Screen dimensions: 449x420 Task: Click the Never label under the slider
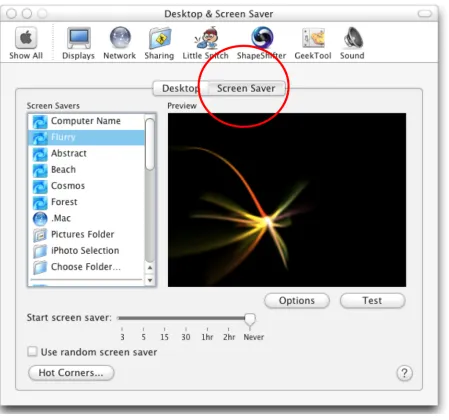click(254, 337)
